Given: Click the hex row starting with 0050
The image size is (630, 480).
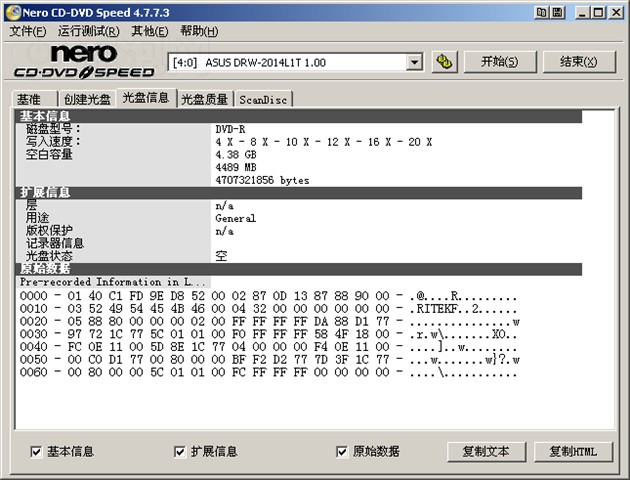Looking at the screenshot, I should tap(269, 359).
